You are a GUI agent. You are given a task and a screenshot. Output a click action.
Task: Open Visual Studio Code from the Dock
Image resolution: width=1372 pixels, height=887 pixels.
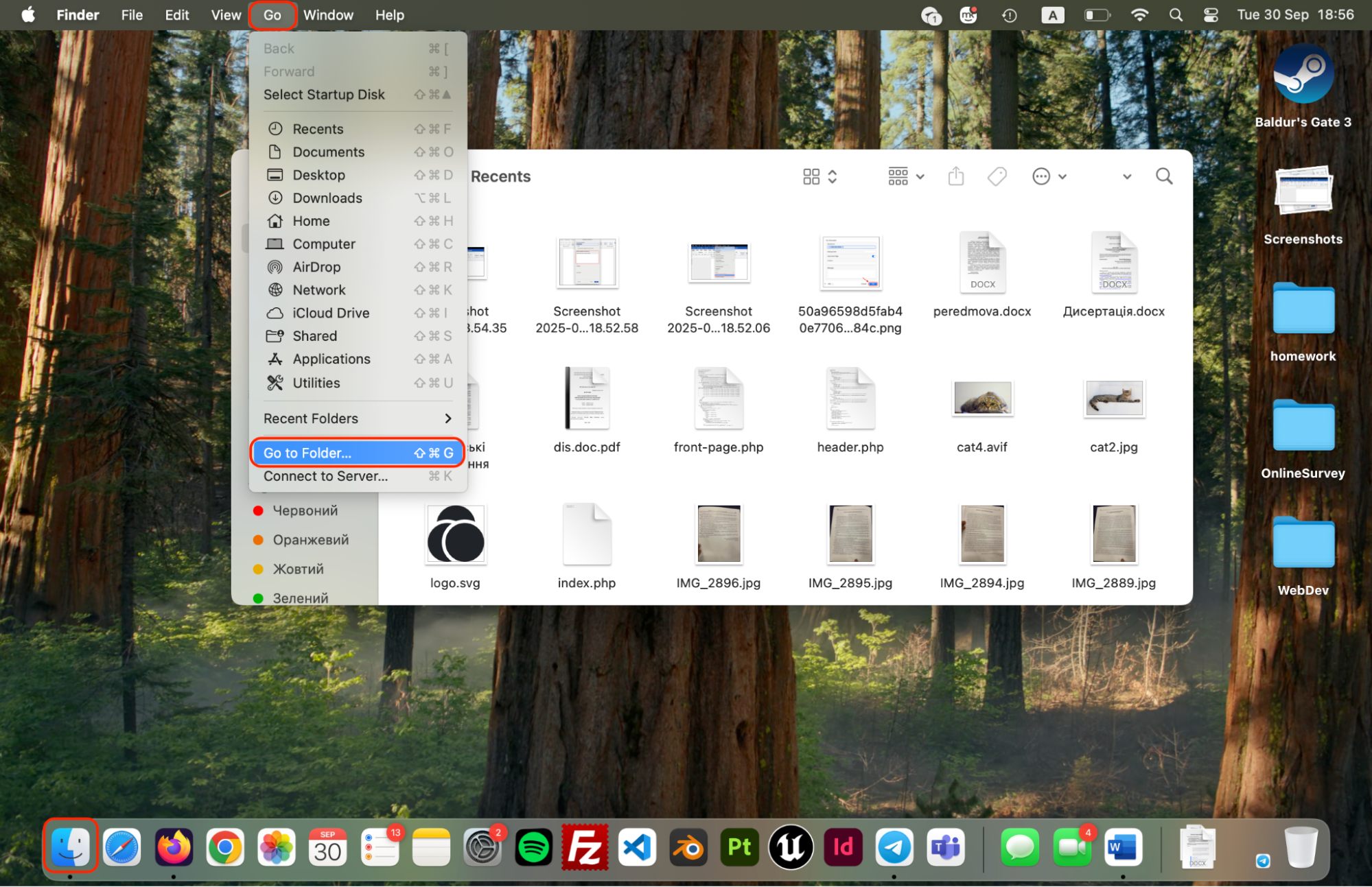click(x=636, y=847)
